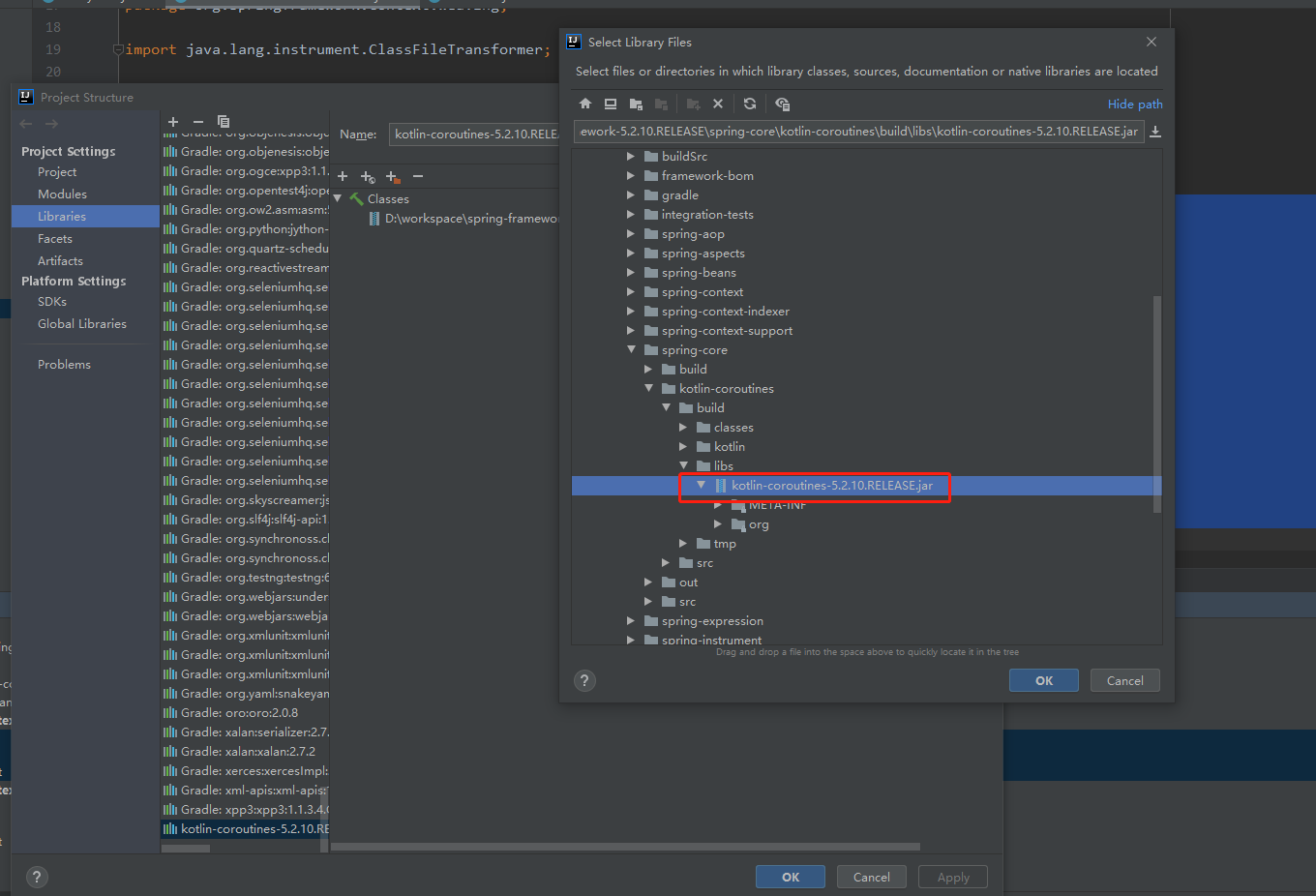
Task: Expand the spring-aop folder
Action: (x=631, y=233)
